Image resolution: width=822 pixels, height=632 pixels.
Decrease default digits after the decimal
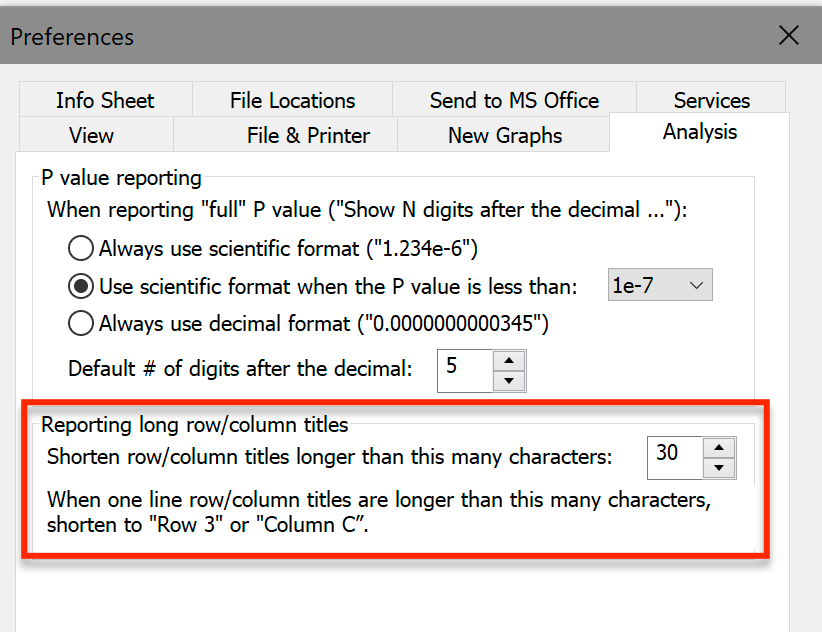(510, 380)
